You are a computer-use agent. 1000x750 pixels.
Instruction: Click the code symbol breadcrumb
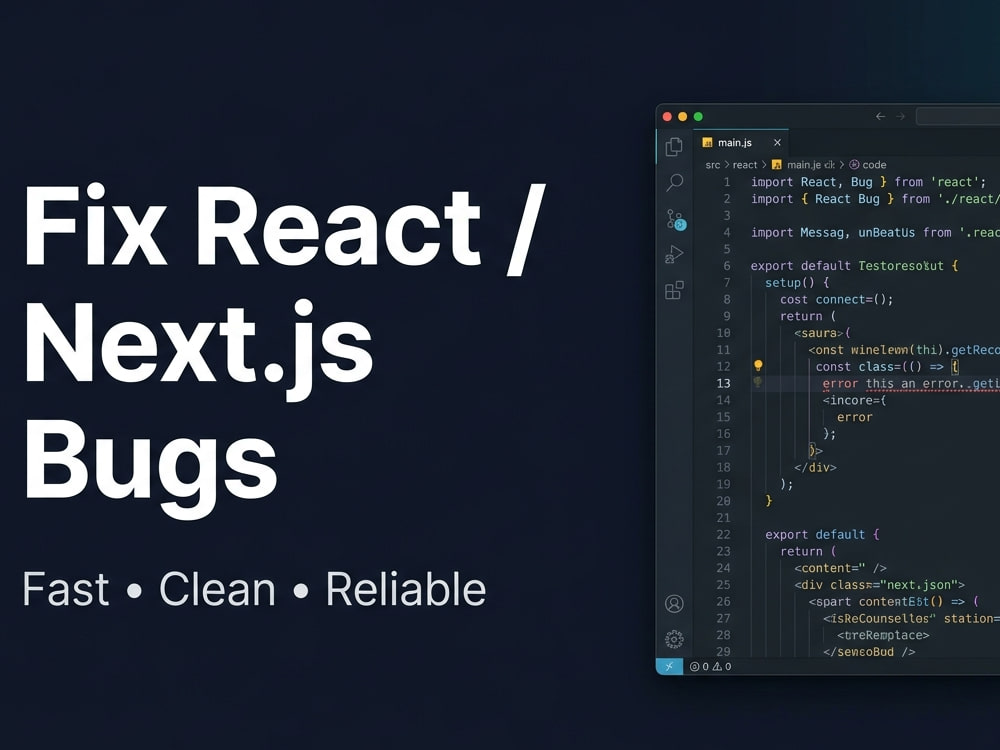[868, 165]
